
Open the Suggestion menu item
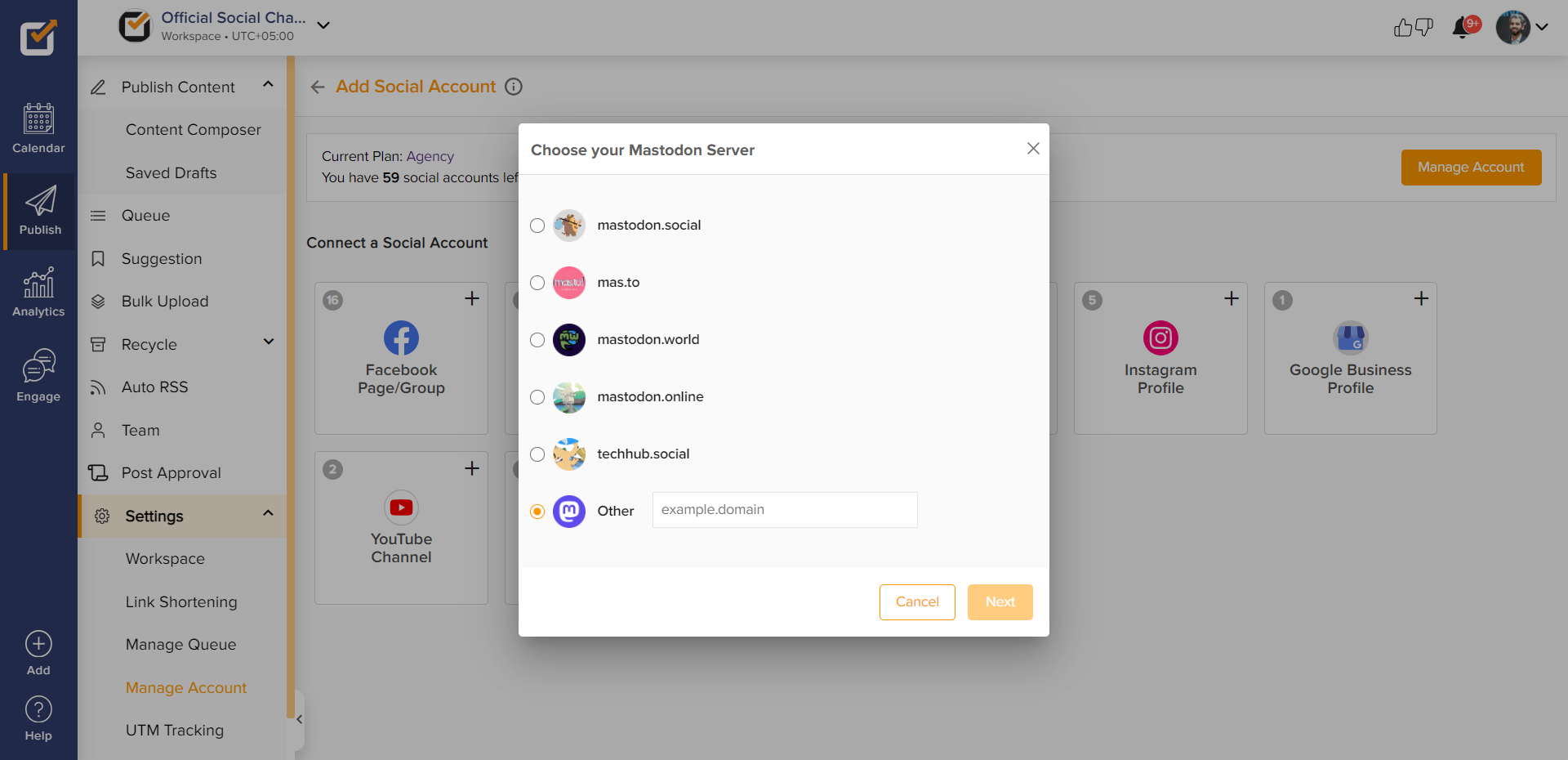162,259
